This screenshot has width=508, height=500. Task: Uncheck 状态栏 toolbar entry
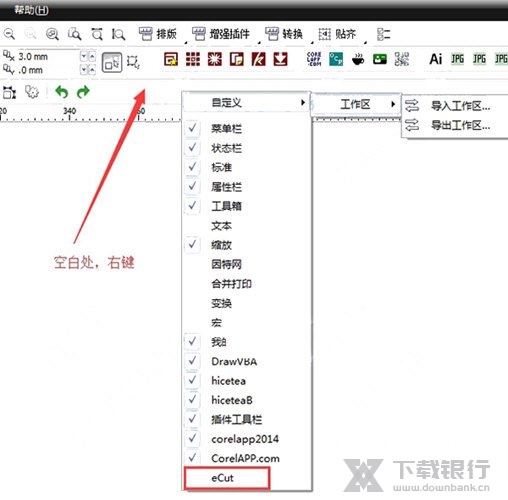pyautogui.click(x=247, y=148)
